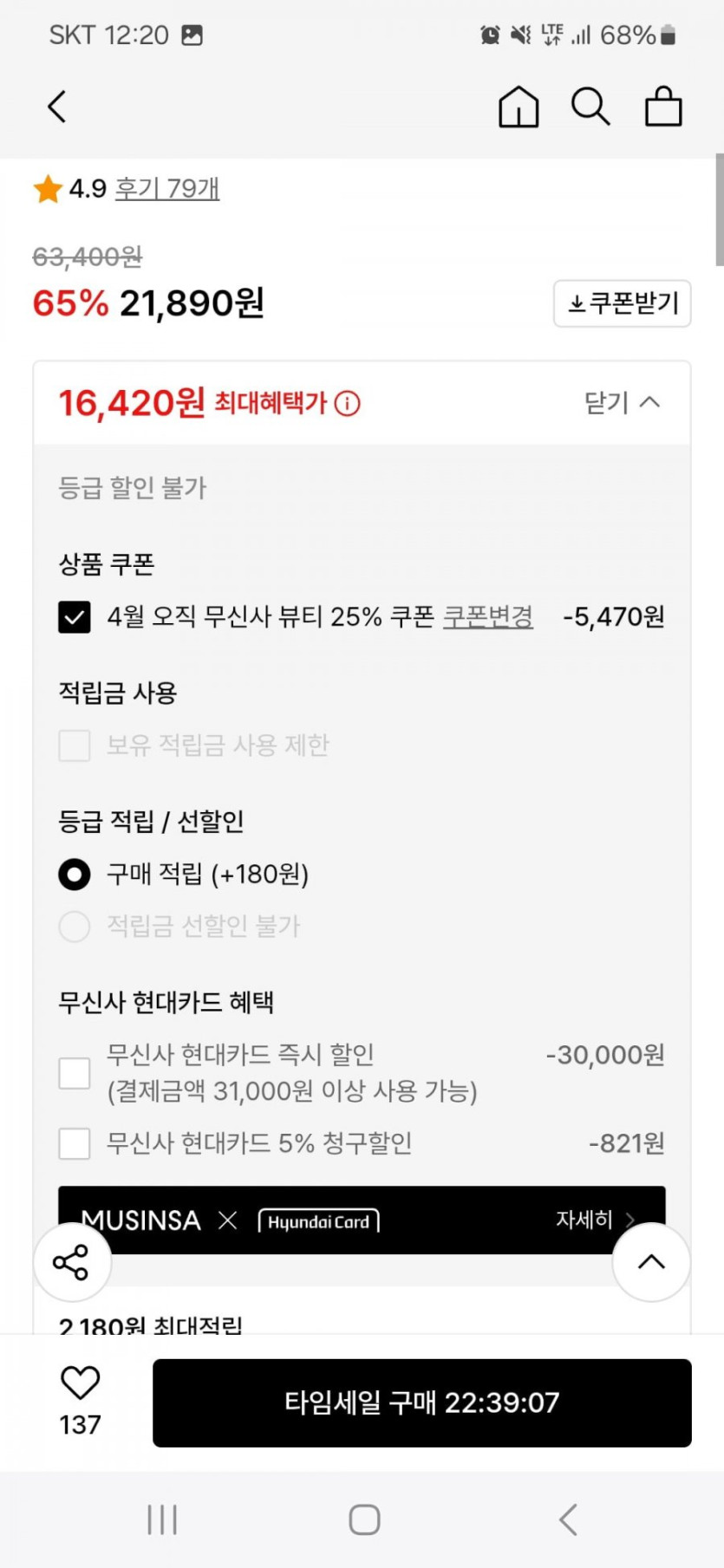Tap the info icon beside 최대혜택가
This screenshot has width=724, height=1568.
click(x=348, y=404)
